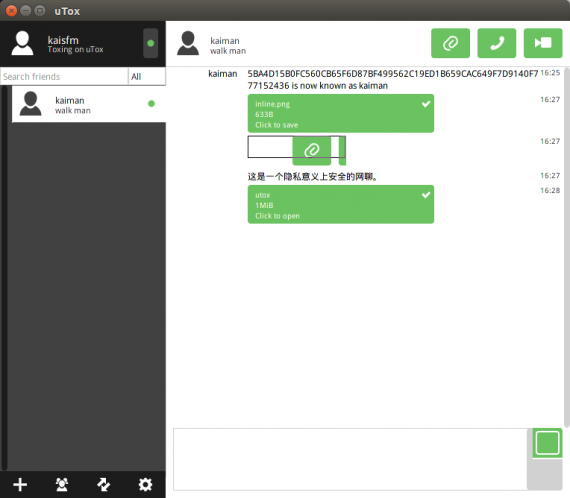570x498 pixels.
Task: Click the kaisfm profile name
Action: [63, 40]
